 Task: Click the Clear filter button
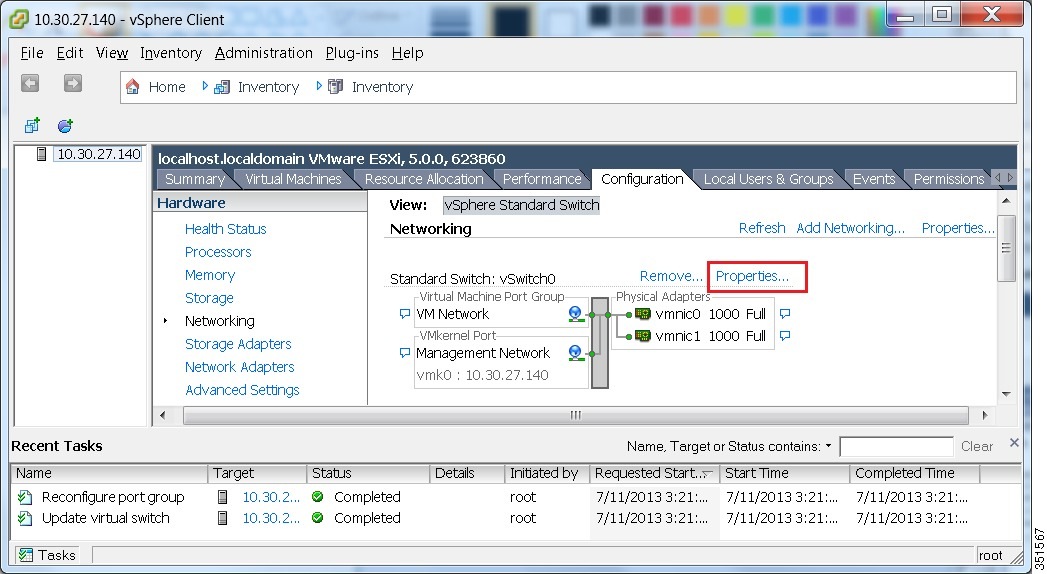977,447
